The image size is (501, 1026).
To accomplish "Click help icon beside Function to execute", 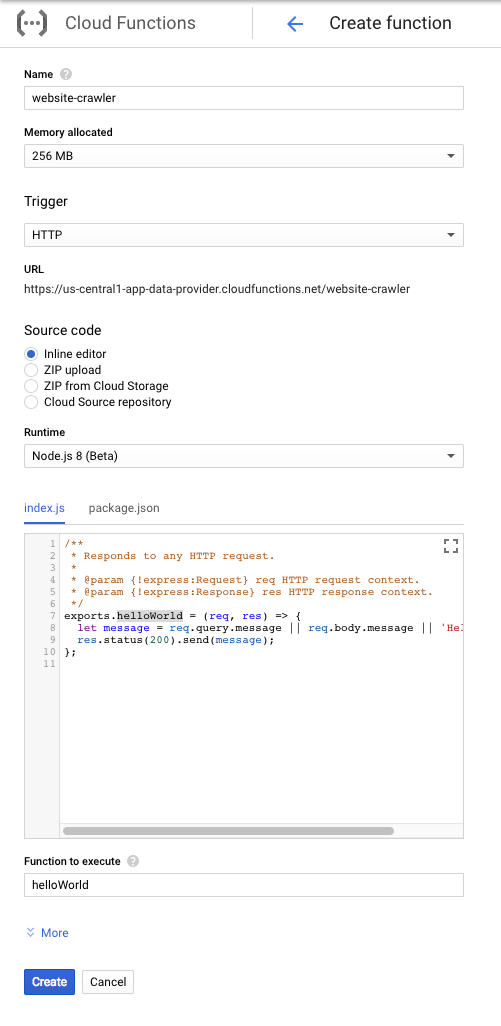I will tap(133, 861).
